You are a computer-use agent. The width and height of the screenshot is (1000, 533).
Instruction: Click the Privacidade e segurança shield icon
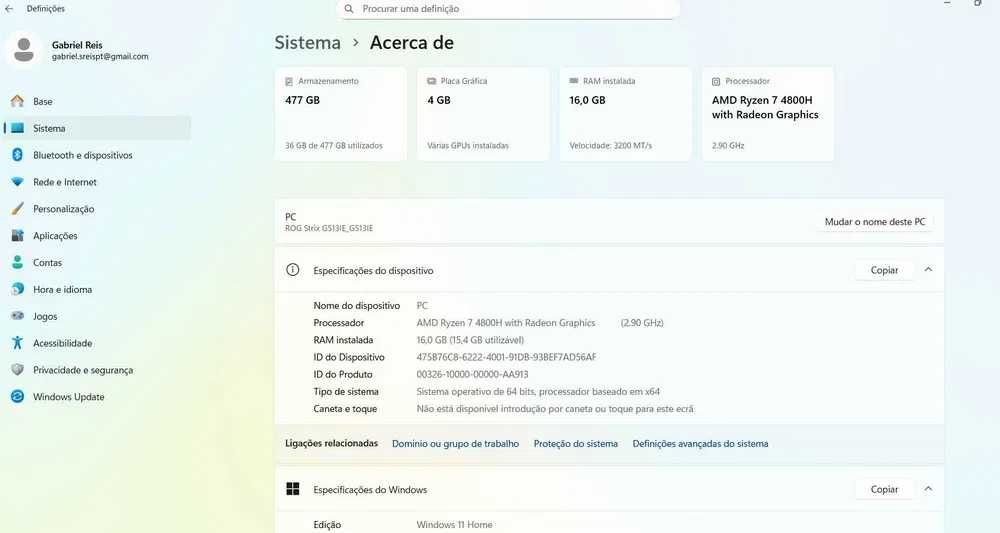(x=17, y=370)
